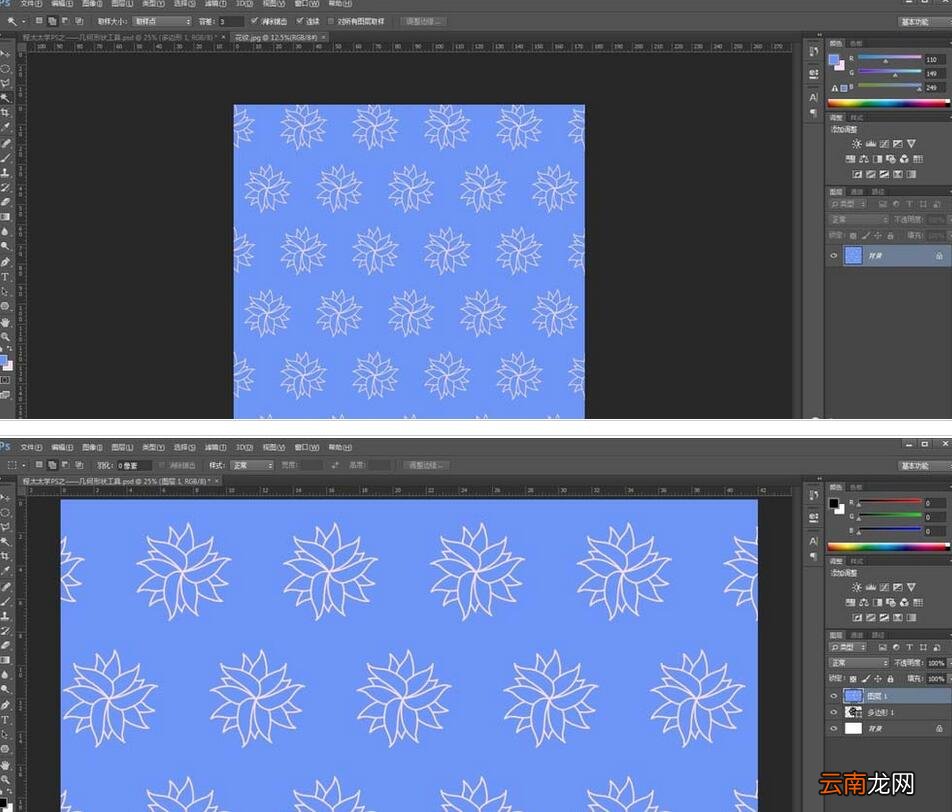Add Photo Filter adjustment in the lower window Adjustments panel
This screenshot has height=812, width=952.
(891, 602)
